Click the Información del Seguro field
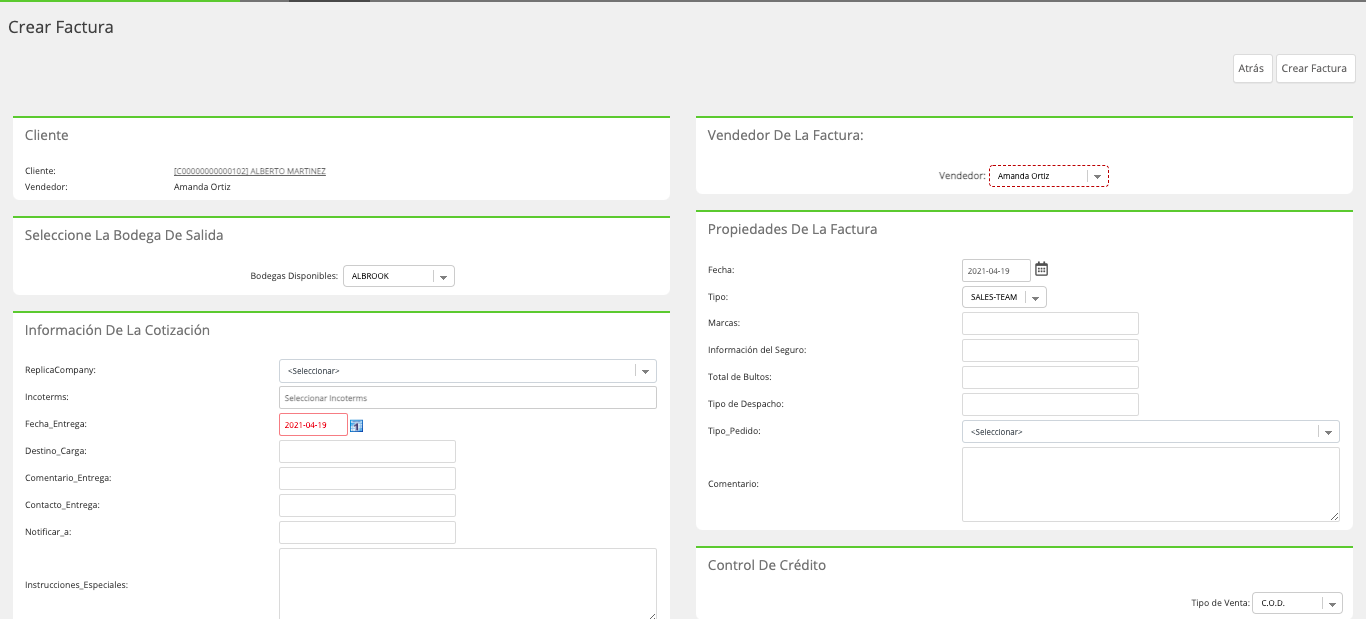The width and height of the screenshot is (1366, 619). click(1050, 350)
